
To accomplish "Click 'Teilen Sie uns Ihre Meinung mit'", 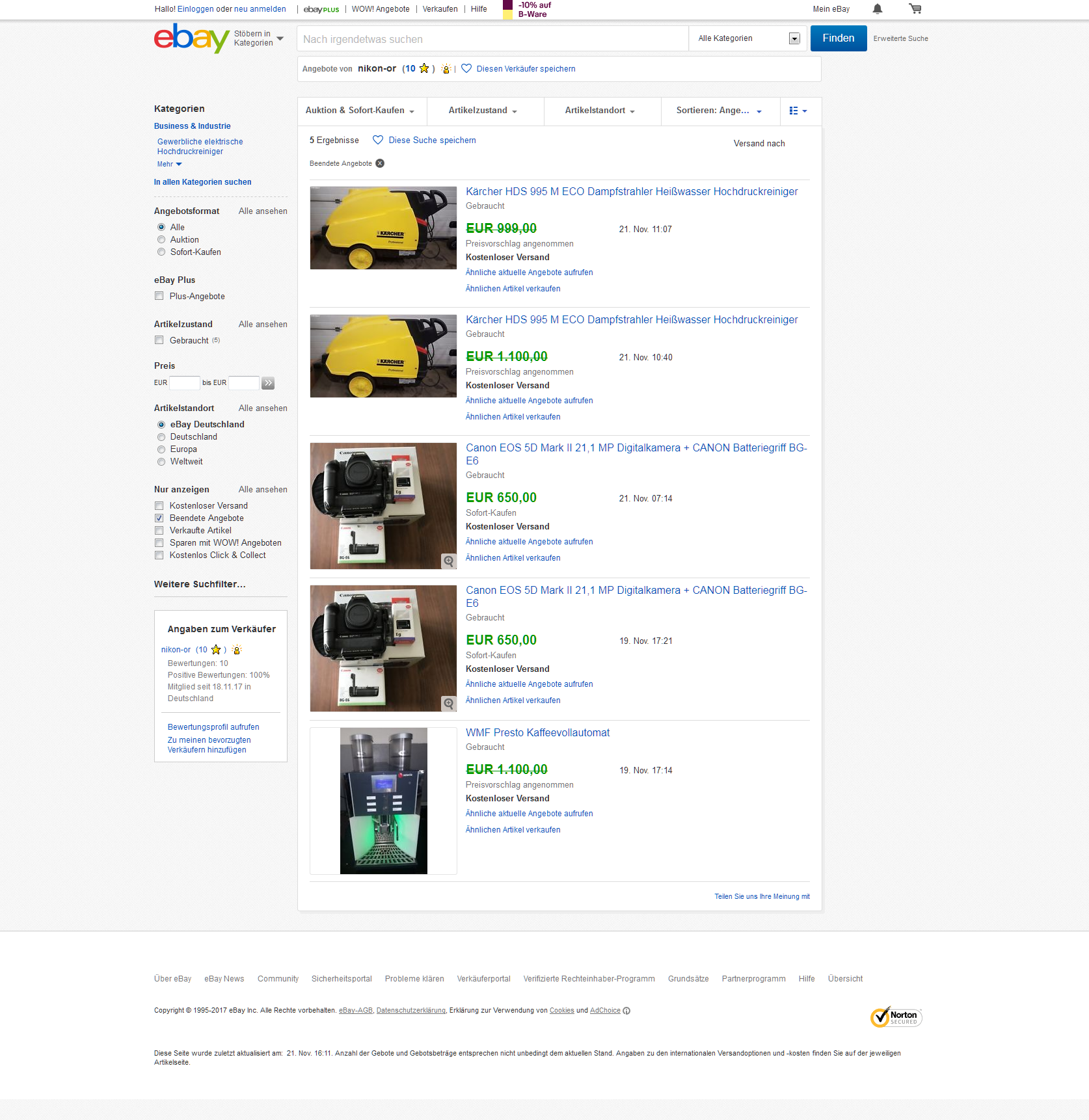I will (762, 896).
